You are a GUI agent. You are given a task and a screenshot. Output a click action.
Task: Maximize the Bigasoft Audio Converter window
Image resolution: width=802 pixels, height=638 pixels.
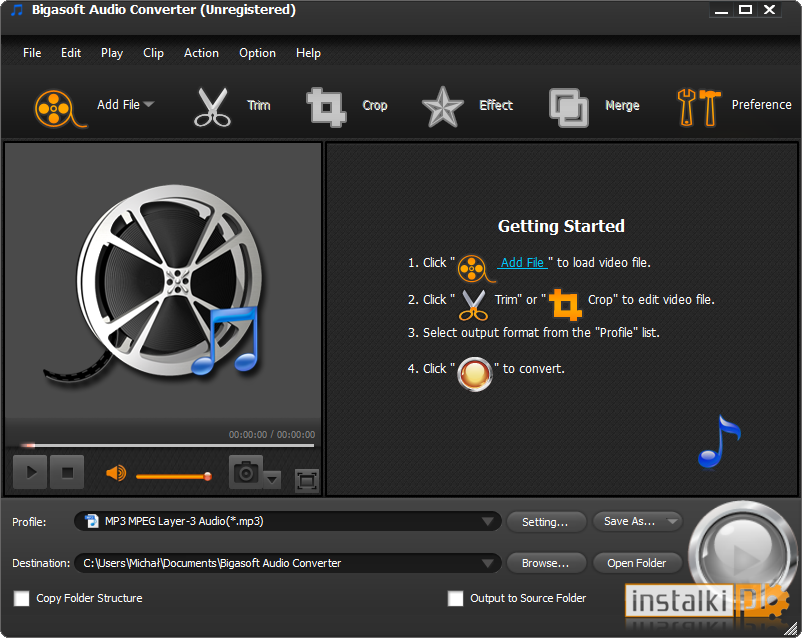[746, 9]
